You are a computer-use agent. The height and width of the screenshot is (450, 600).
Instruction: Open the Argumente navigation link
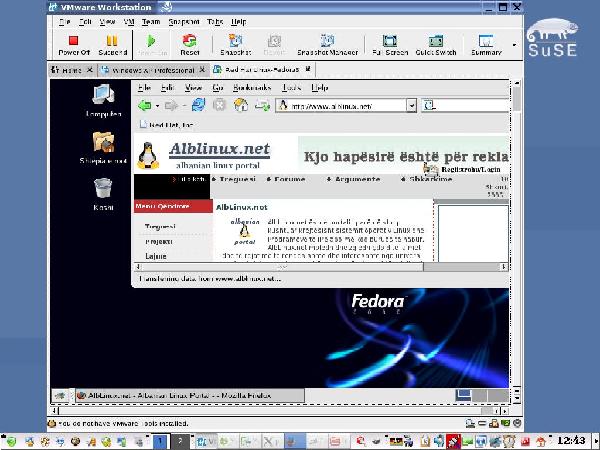pos(357,179)
